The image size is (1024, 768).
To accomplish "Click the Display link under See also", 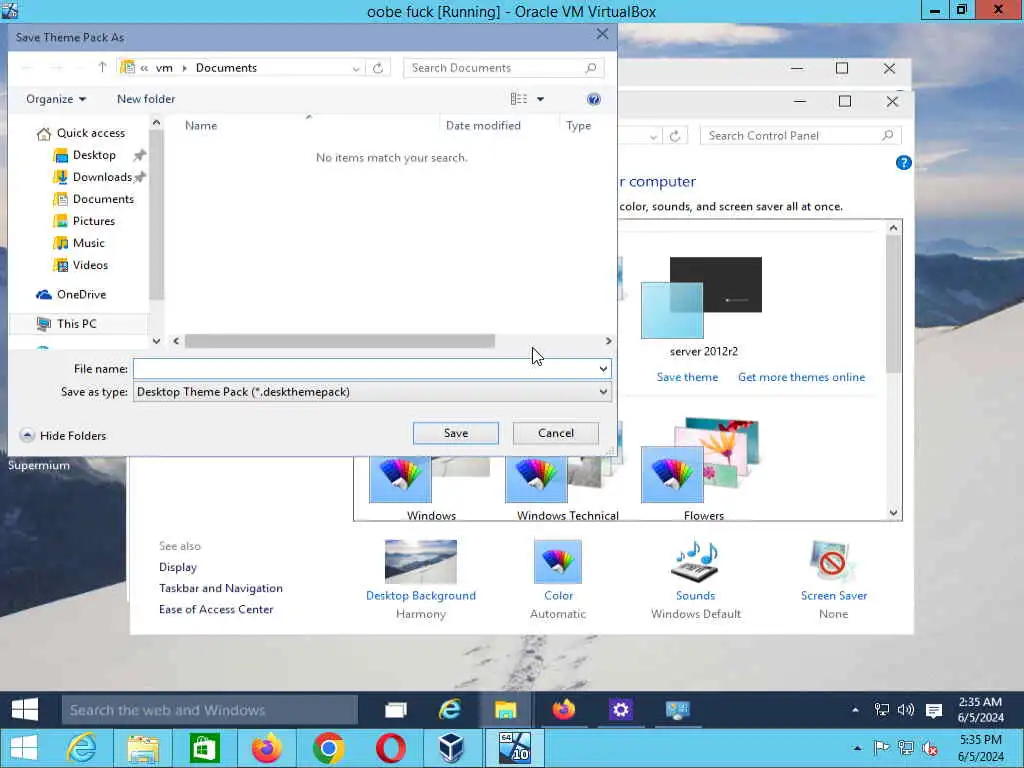I will [x=178, y=568].
